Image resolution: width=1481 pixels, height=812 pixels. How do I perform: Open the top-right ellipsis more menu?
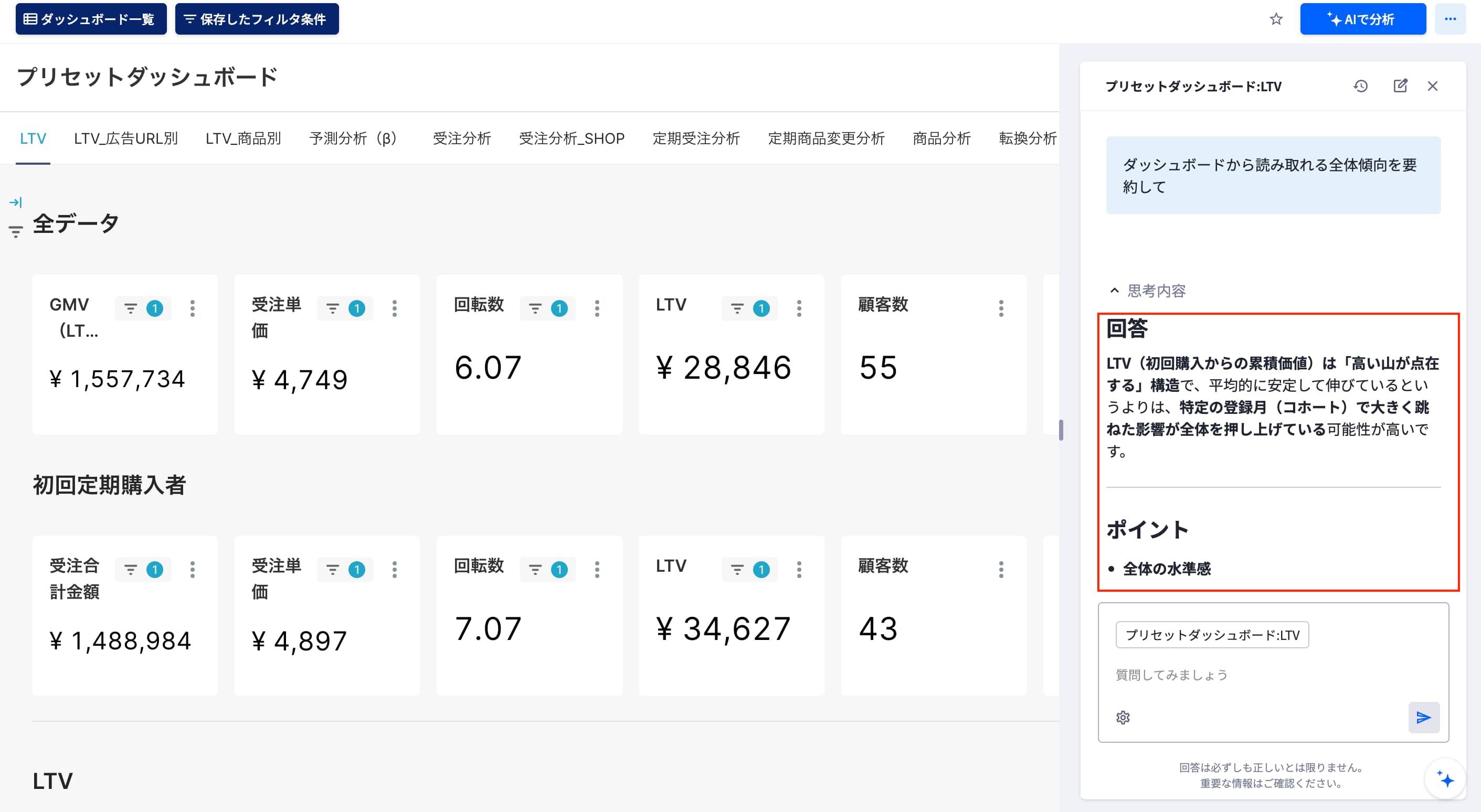(x=1450, y=19)
